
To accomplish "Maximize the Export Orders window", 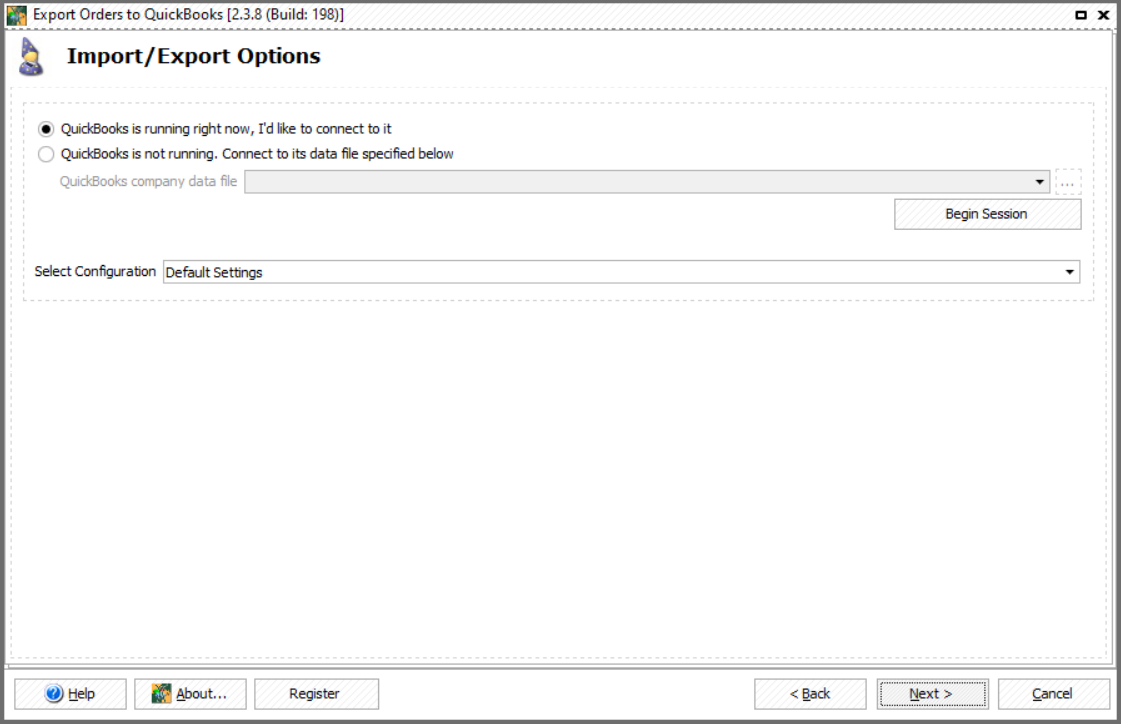I will 1081,14.
